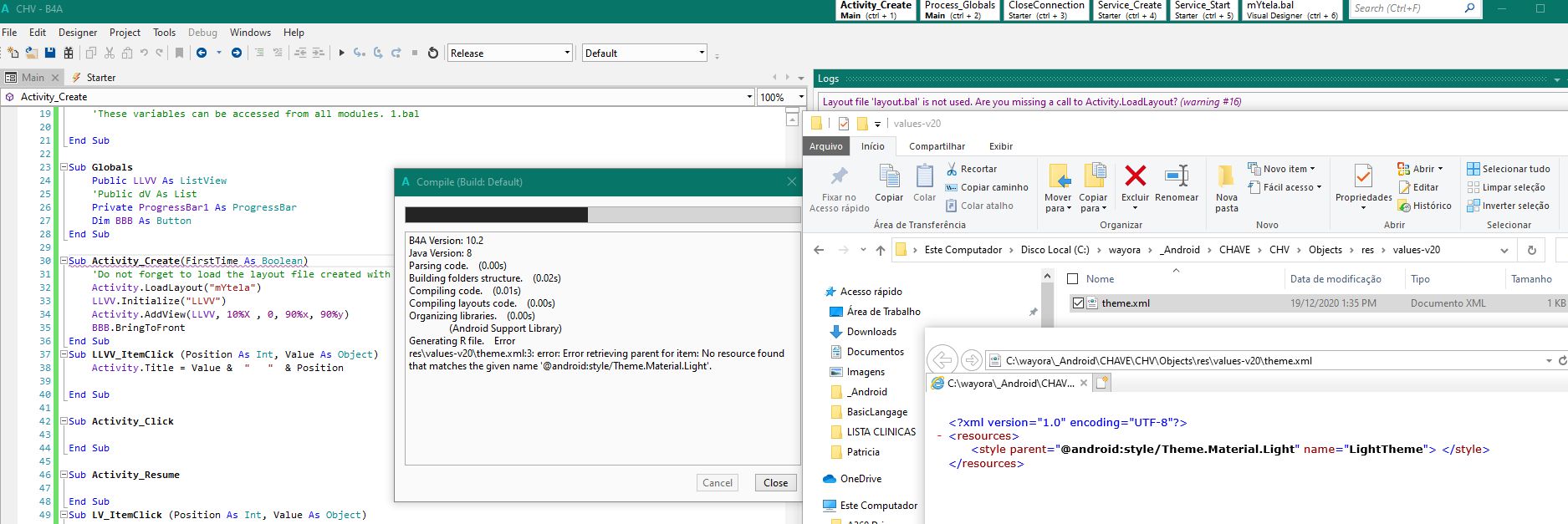Jump to Service_Create quick link

pyautogui.click(x=1129, y=10)
